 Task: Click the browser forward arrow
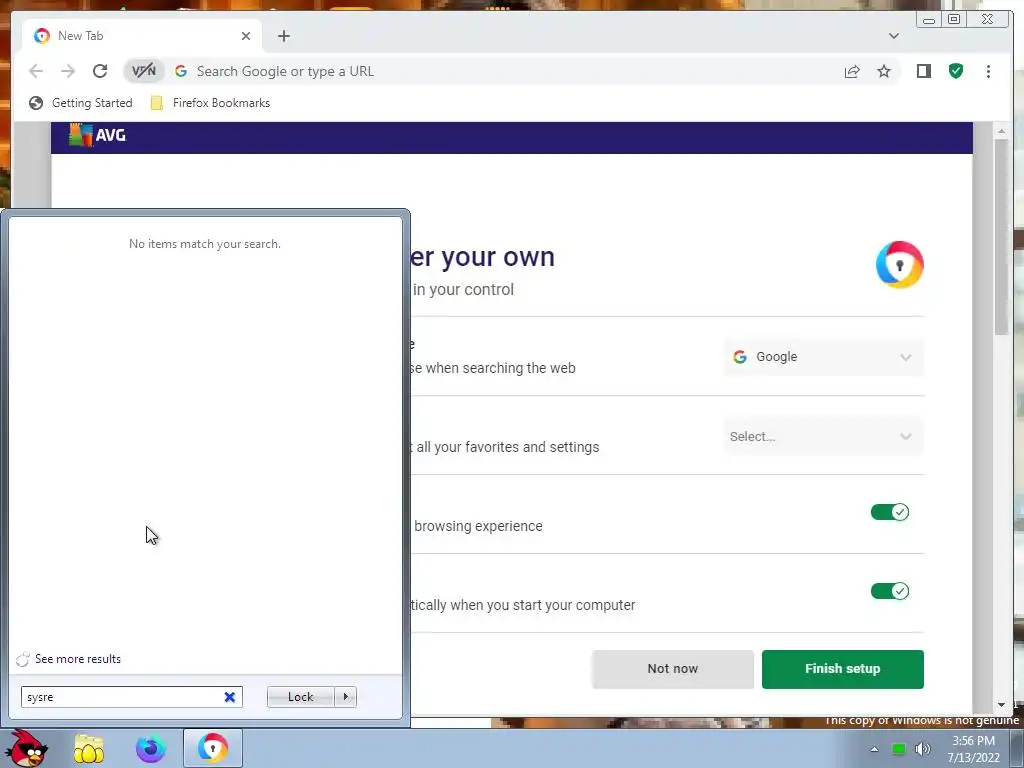pos(68,71)
